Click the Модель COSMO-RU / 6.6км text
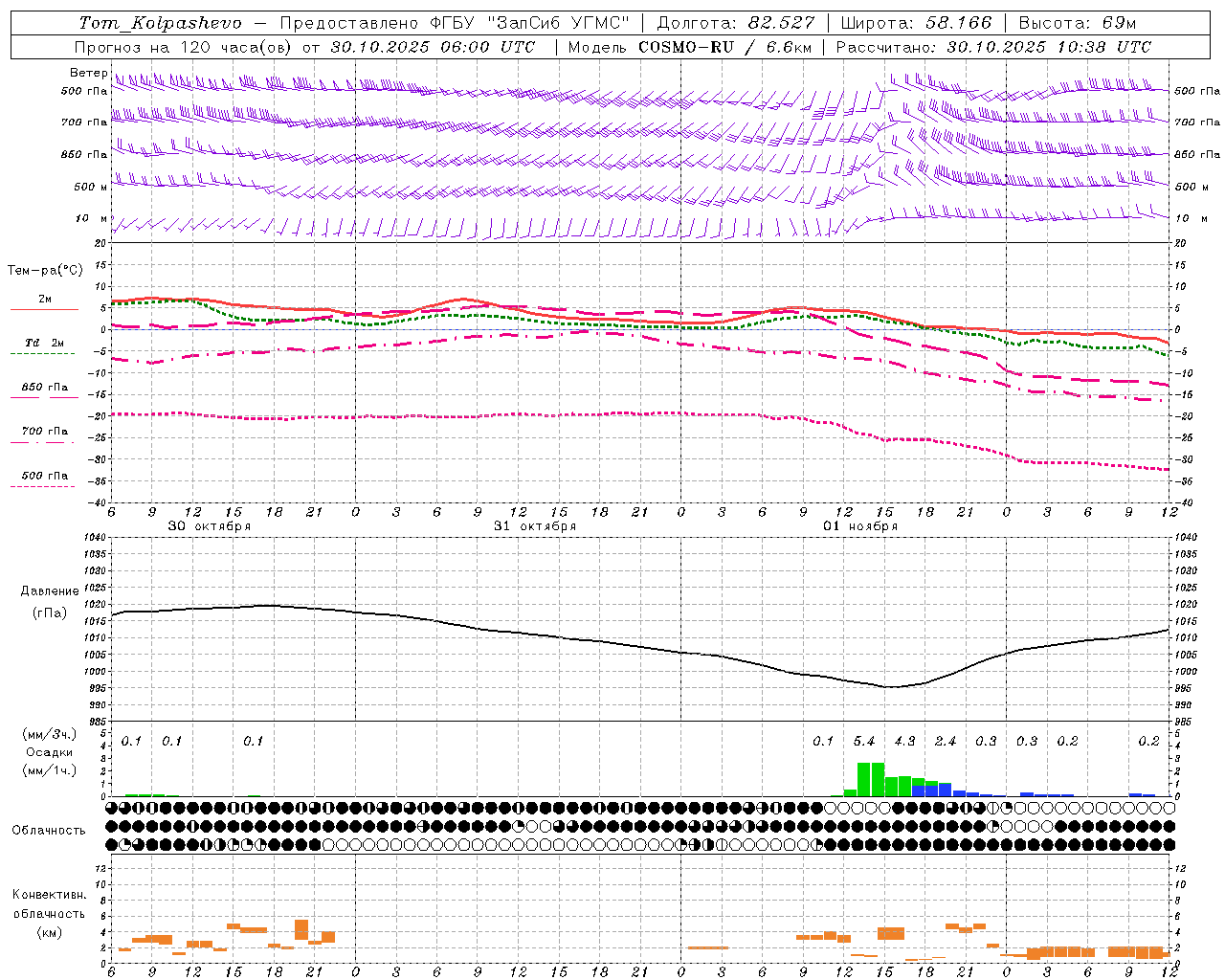 [x=690, y=47]
